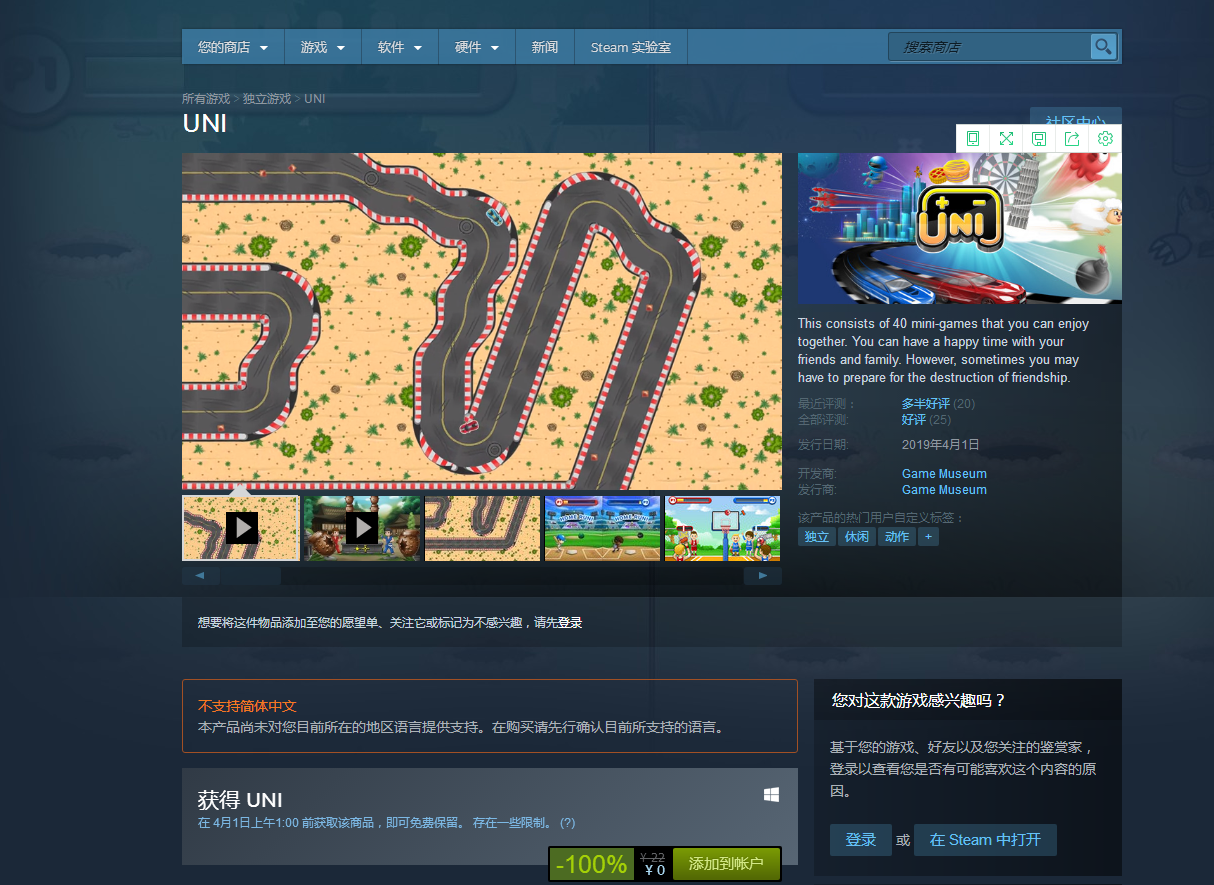This screenshot has height=885, width=1214.
Task: Click the UNI breadcrumb link
Action: pos(314,99)
